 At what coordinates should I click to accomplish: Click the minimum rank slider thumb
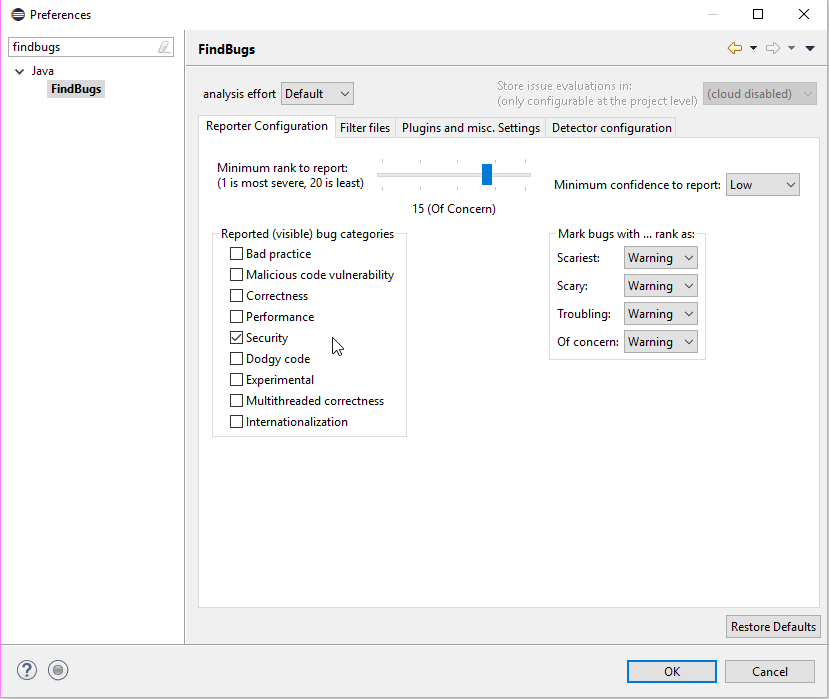[487, 174]
